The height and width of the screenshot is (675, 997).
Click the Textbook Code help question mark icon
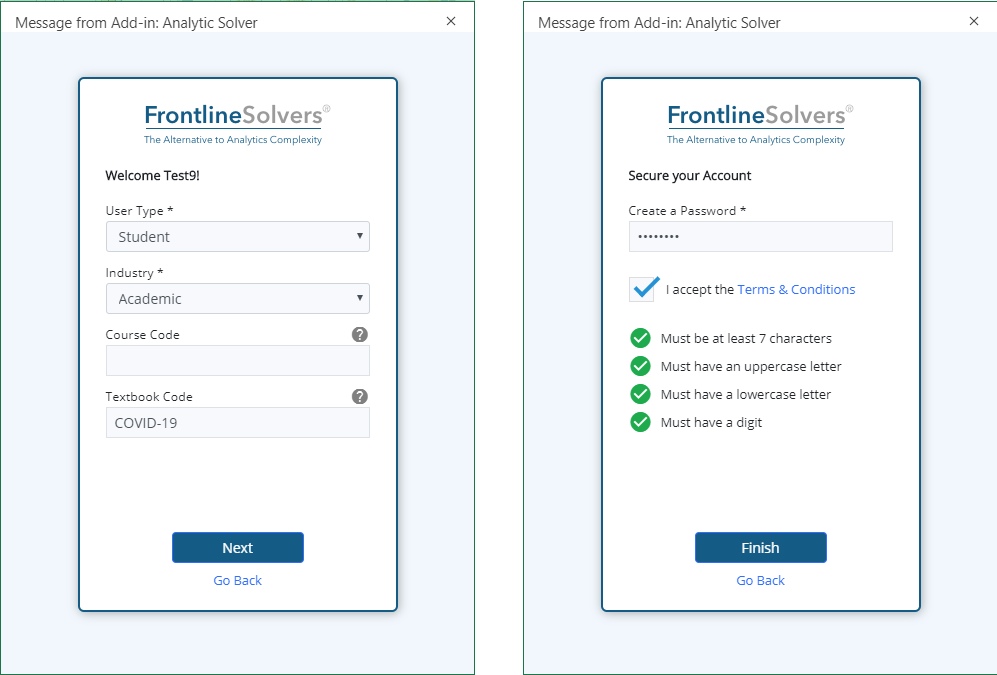(360, 397)
